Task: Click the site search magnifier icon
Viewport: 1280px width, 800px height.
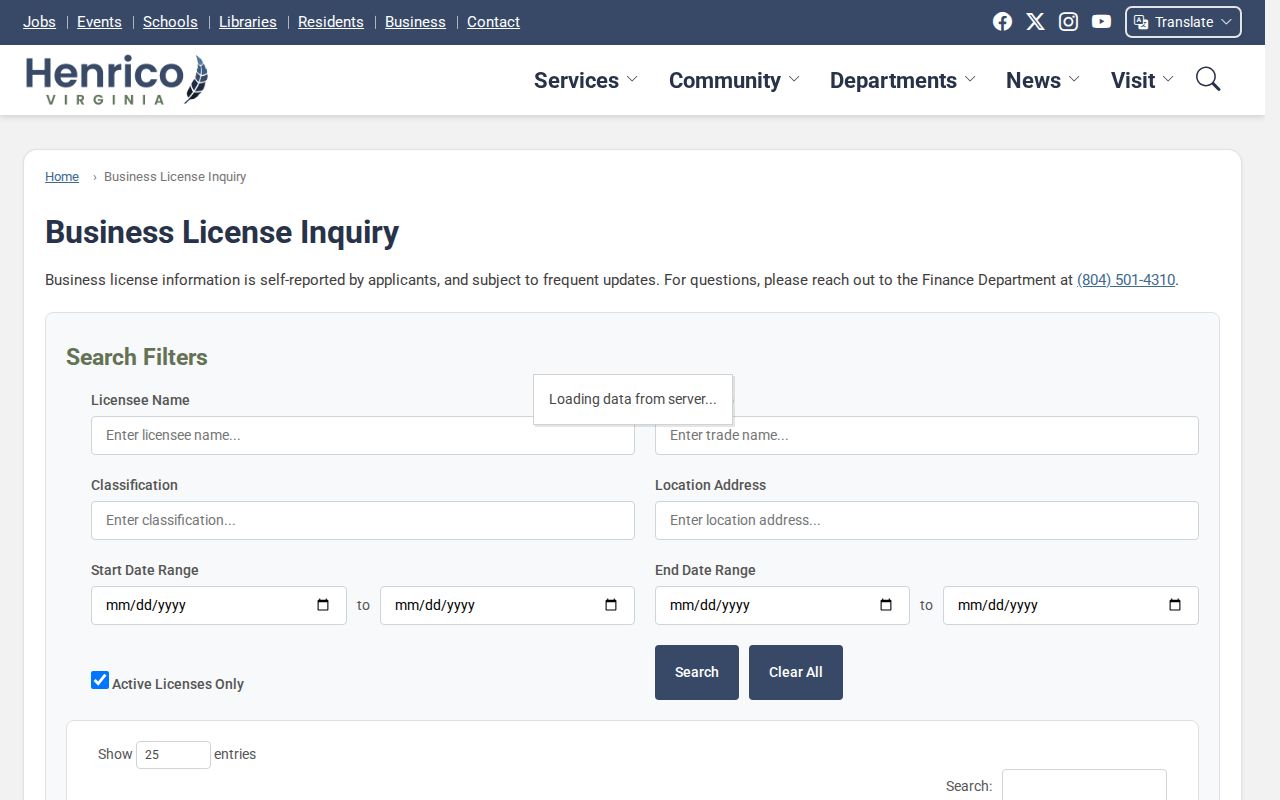Action: coord(1208,79)
